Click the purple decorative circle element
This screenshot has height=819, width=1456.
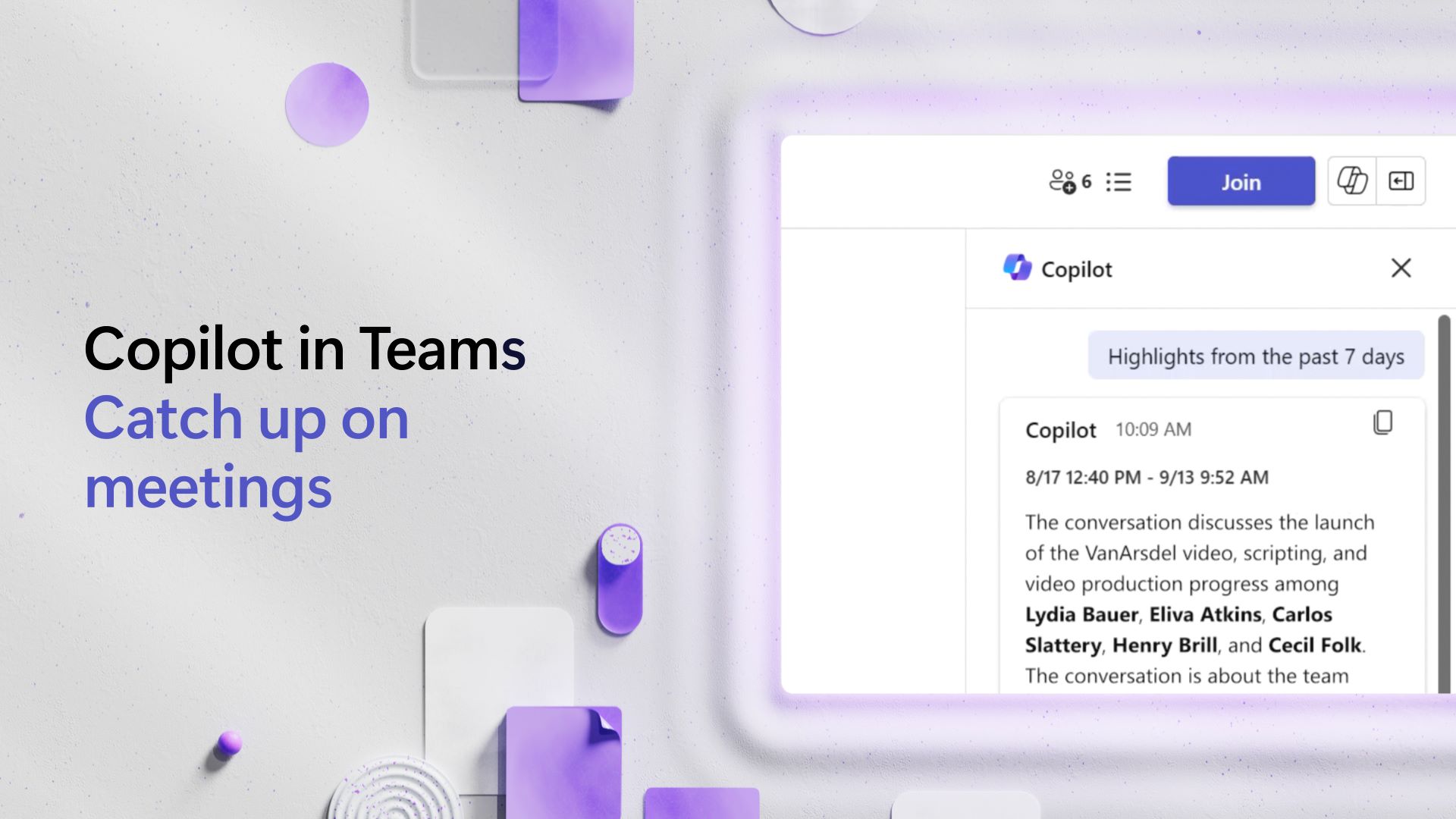(x=325, y=104)
